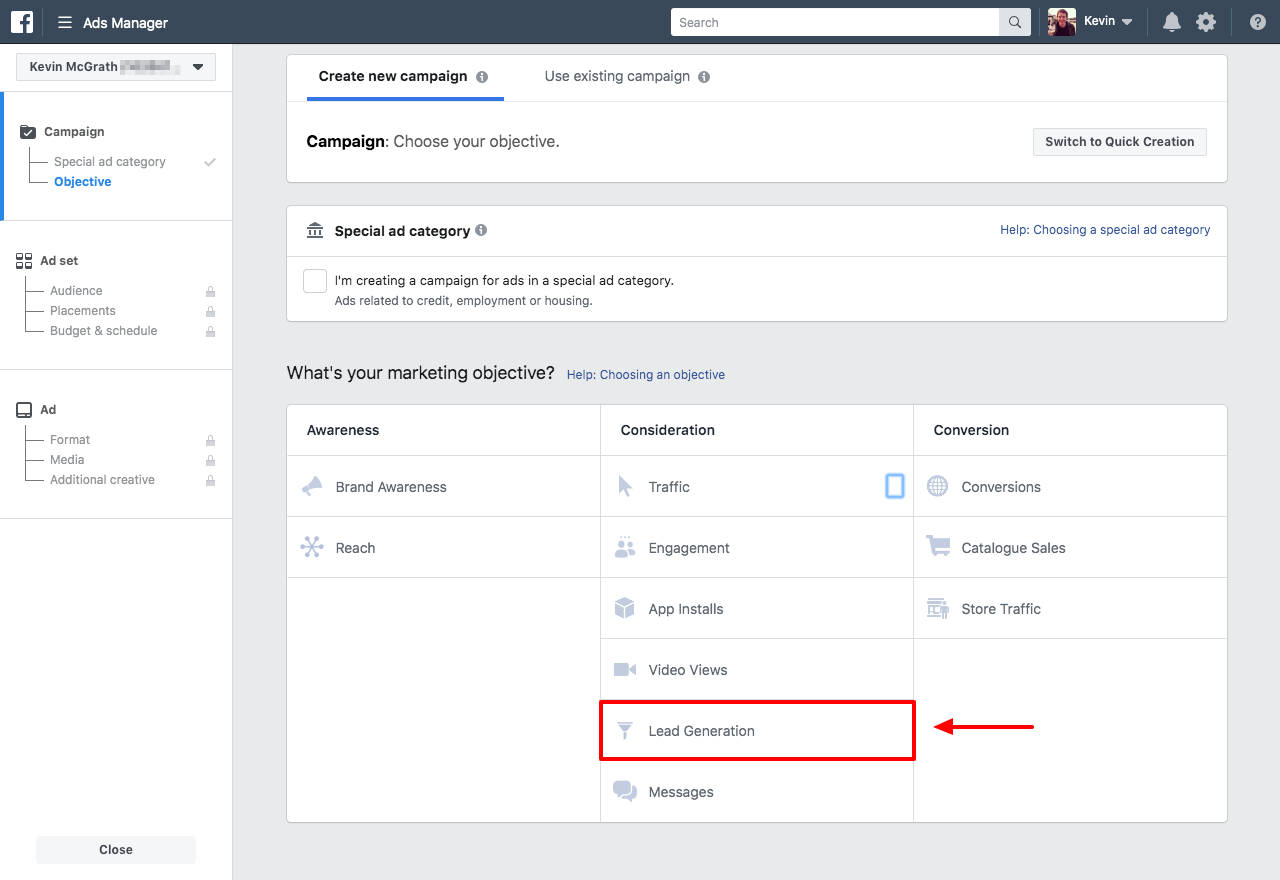Click the help question mark icon
This screenshot has height=880, width=1280.
(x=1257, y=21)
